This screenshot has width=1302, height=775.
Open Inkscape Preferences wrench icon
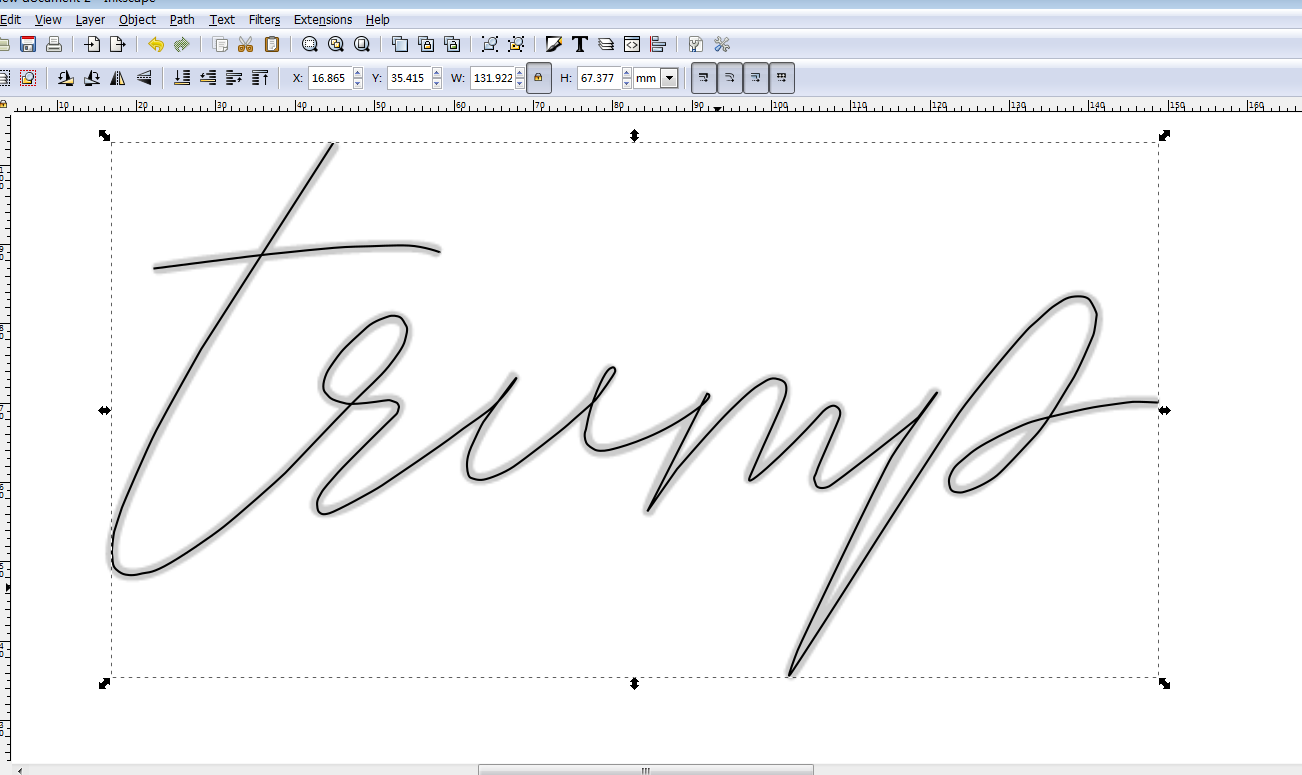click(x=722, y=44)
